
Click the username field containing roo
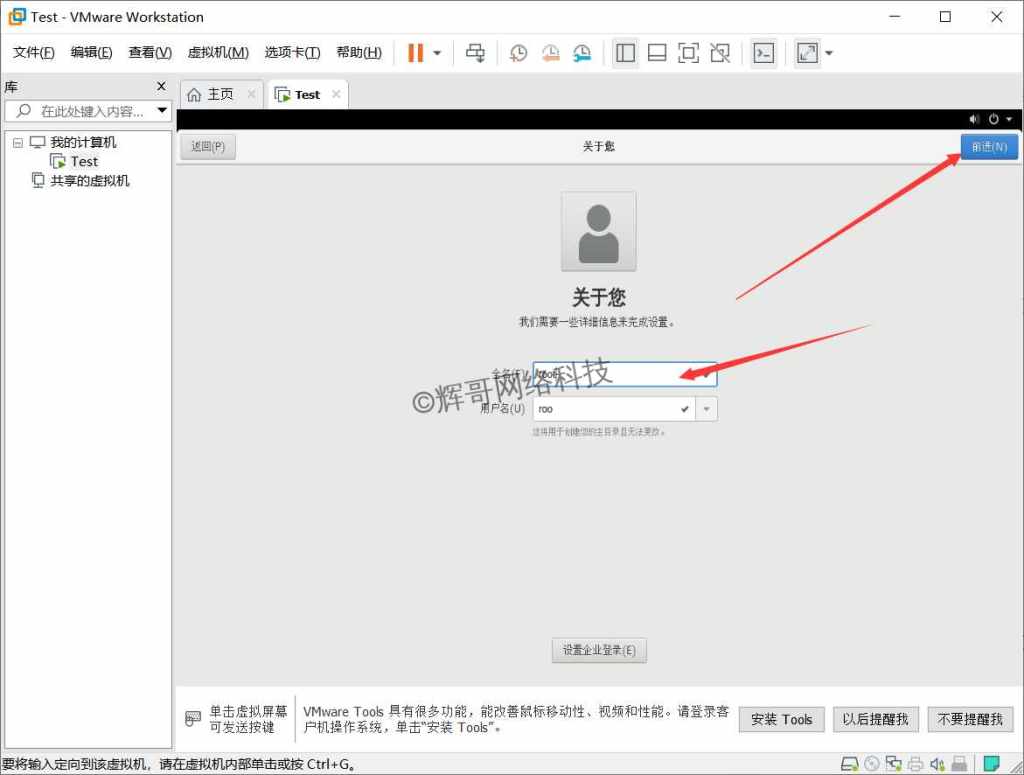613,409
